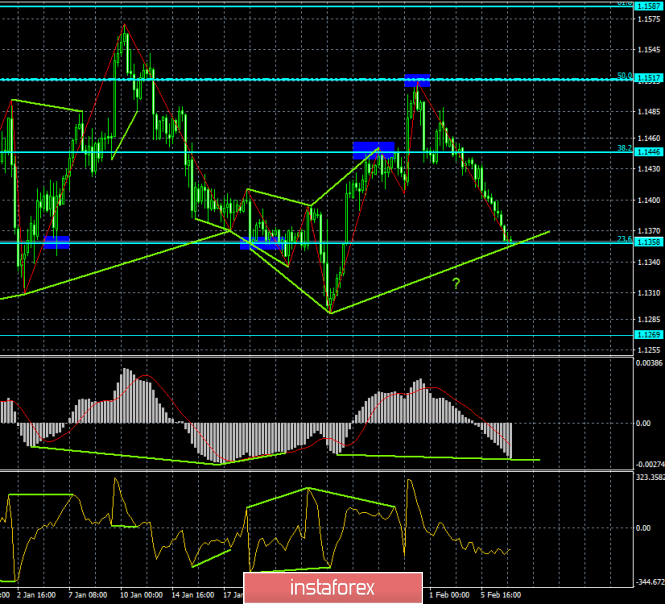Click the 14 Jan 16:00 time label
The width and height of the screenshot is (665, 604).
193,595
